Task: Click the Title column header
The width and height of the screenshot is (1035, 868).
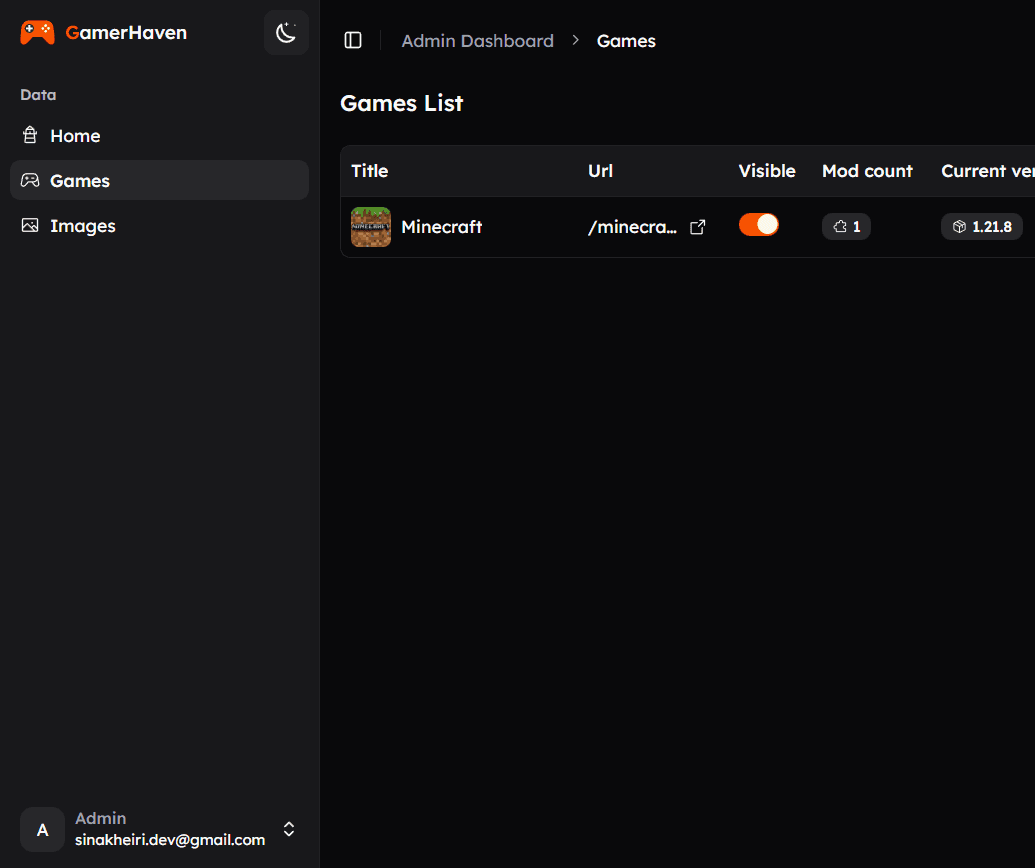Action: point(369,171)
